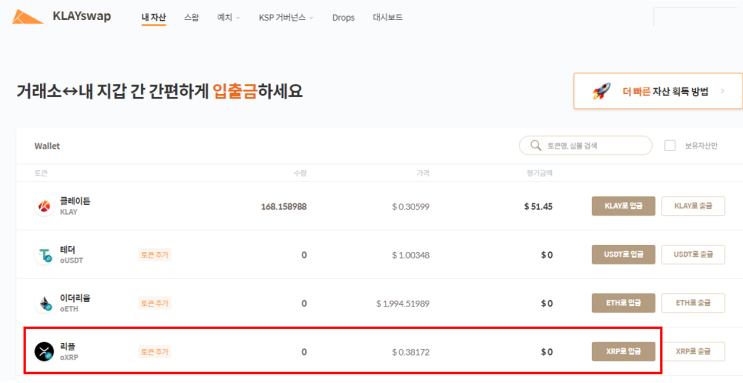Click the 테더 token name
743x383 pixels.
67,250
